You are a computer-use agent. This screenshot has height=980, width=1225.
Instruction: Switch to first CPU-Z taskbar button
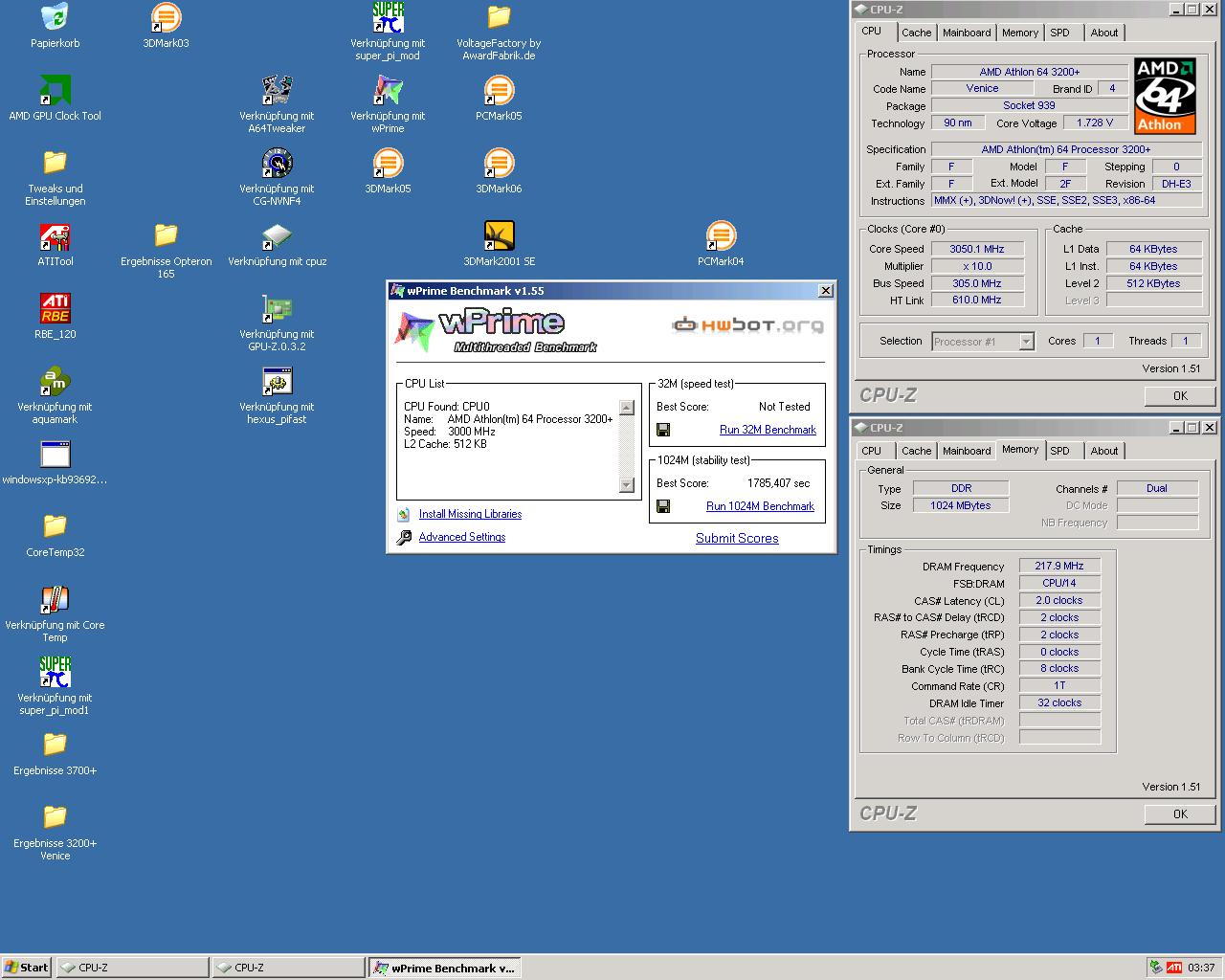(132, 968)
